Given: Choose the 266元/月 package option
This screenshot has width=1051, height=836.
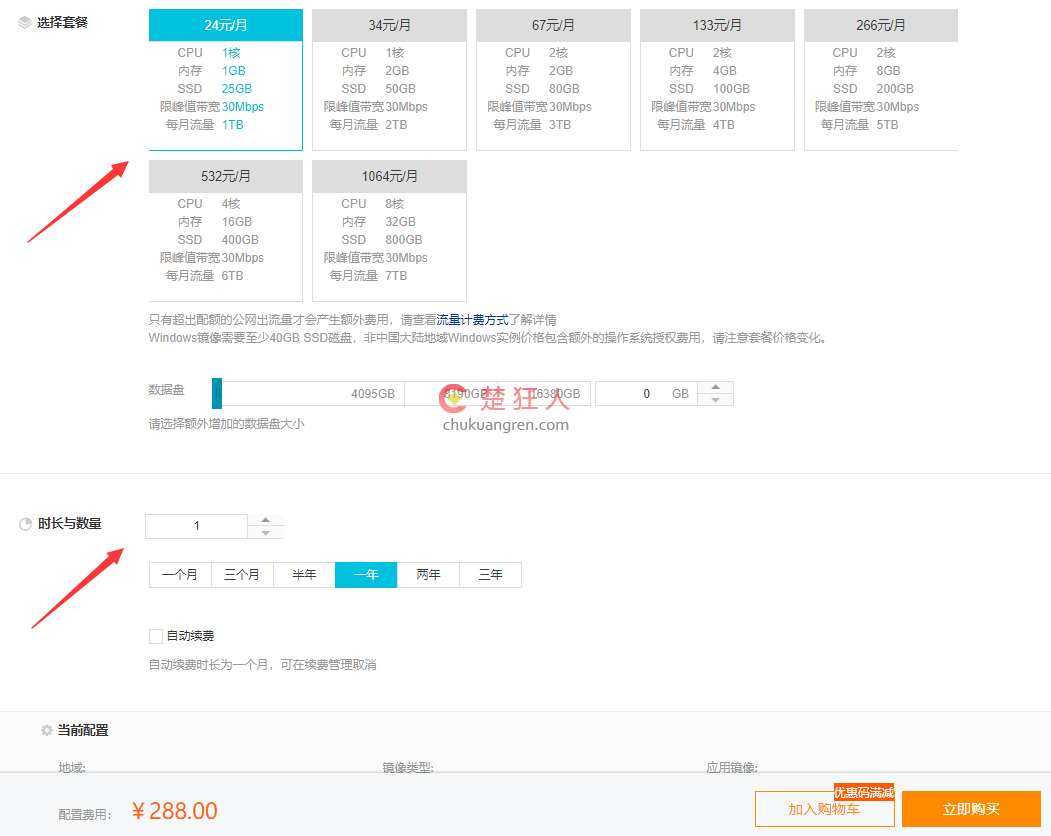Looking at the screenshot, I should click(x=880, y=80).
